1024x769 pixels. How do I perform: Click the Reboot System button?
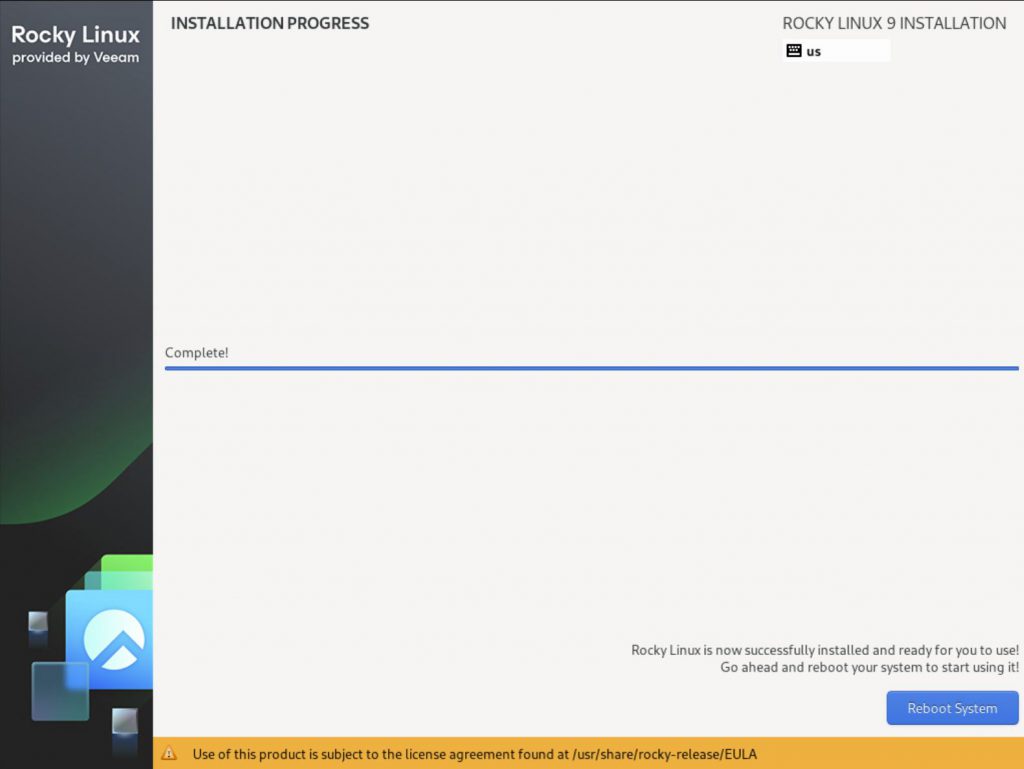(x=952, y=708)
